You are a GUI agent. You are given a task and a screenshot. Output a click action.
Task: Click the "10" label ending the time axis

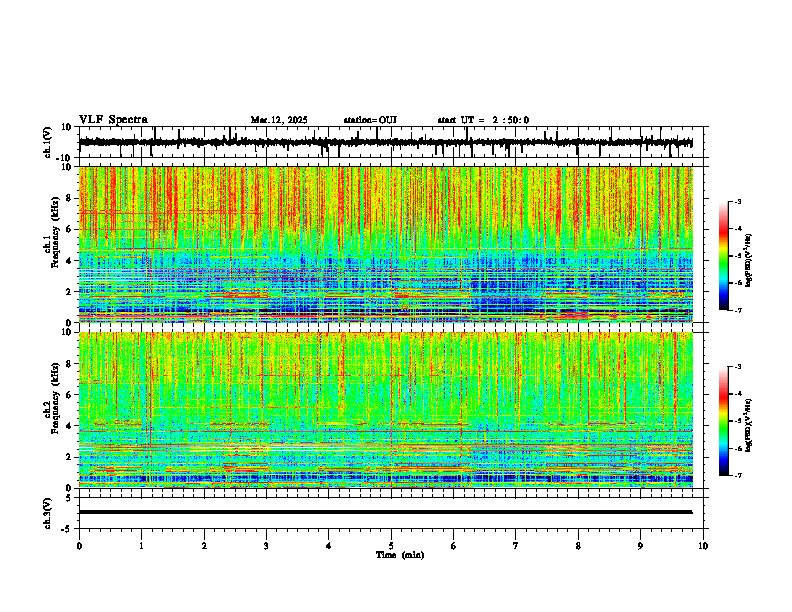pyautogui.click(x=703, y=546)
